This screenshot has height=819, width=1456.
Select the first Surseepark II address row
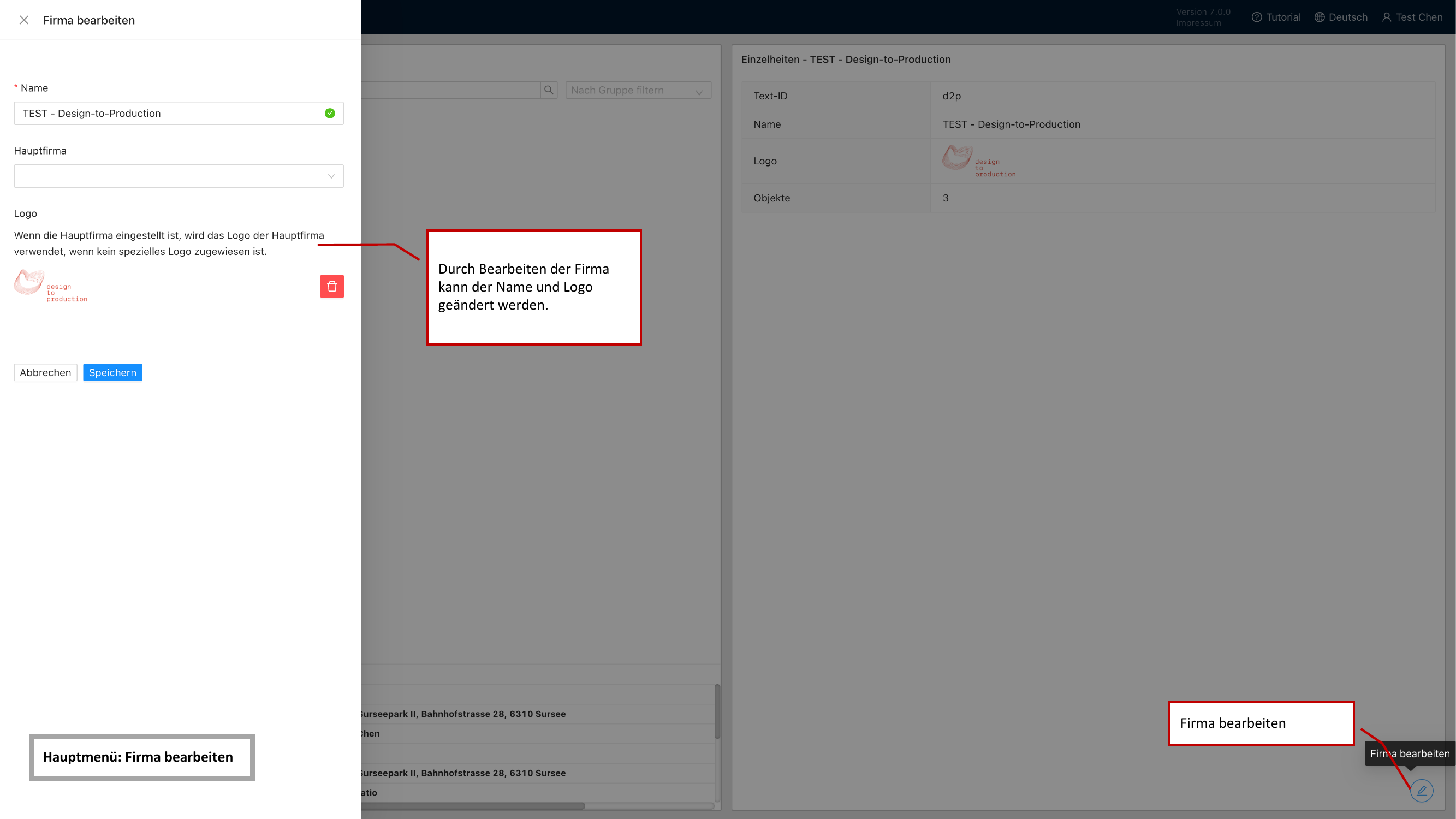462,714
